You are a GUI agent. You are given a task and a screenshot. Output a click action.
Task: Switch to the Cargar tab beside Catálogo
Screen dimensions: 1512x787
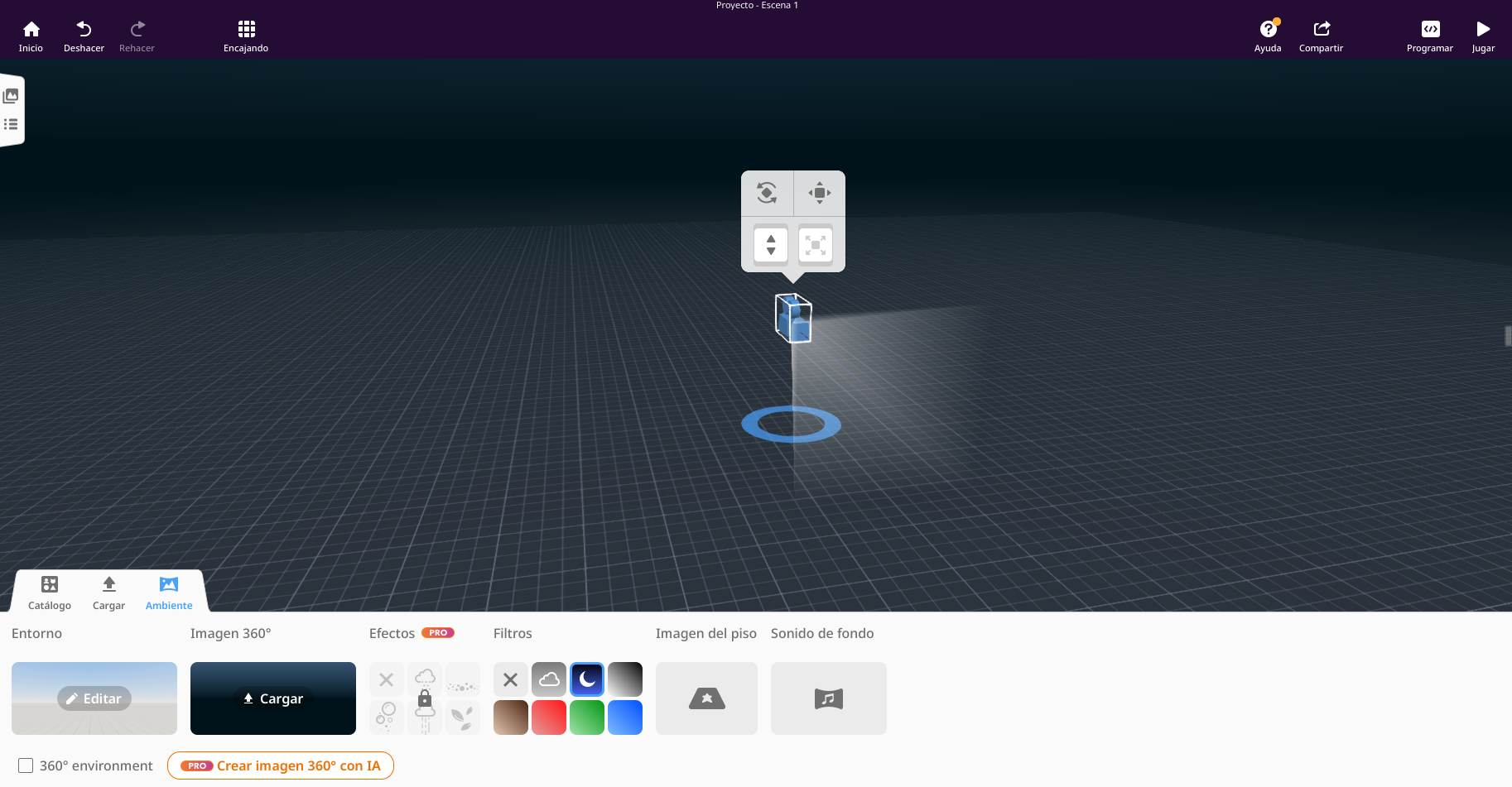coord(108,593)
